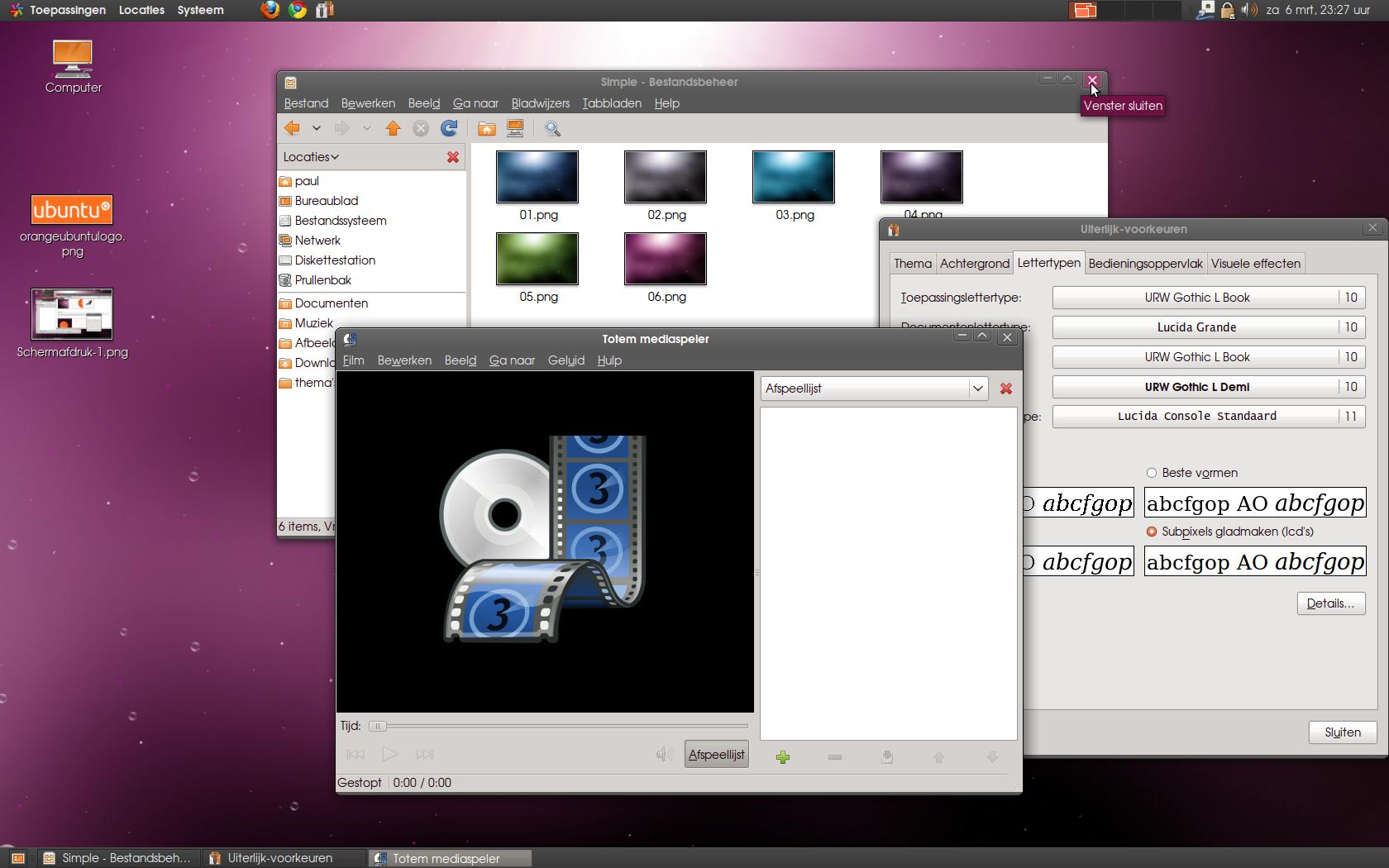Viewport: 1389px width, 868px height.
Task: Select the 05.png thumbnail
Action: pyautogui.click(x=537, y=259)
